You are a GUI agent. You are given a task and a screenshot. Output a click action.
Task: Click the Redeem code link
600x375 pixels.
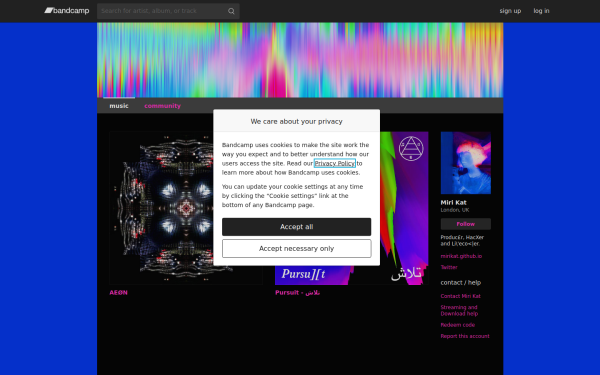click(458, 325)
